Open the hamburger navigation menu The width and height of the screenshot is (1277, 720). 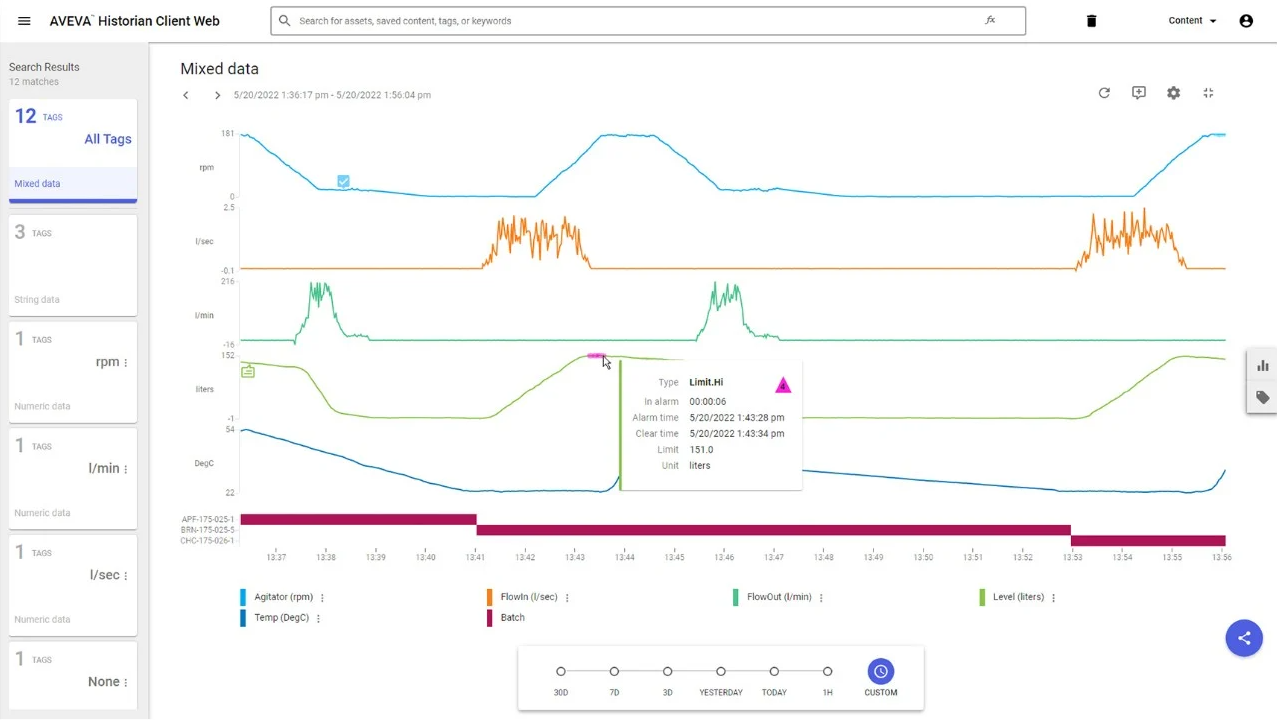(x=25, y=21)
